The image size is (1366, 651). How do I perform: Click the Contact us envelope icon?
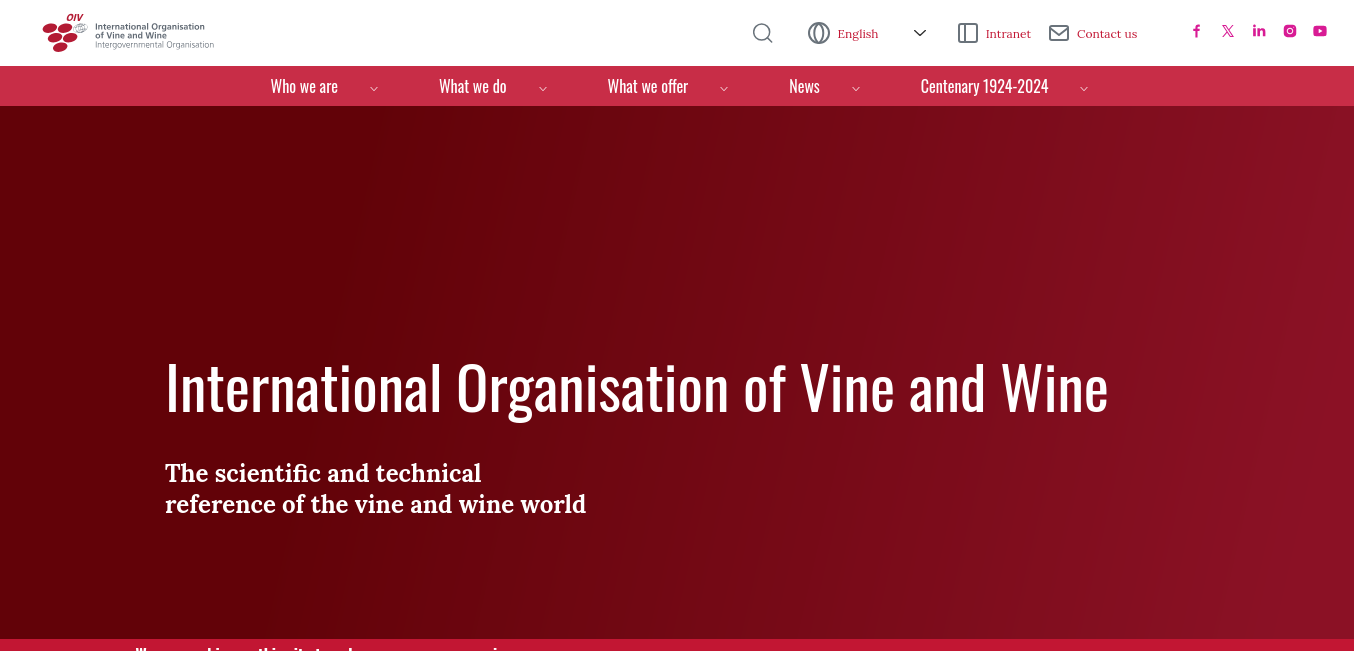pyautogui.click(x=1059, y=33)
